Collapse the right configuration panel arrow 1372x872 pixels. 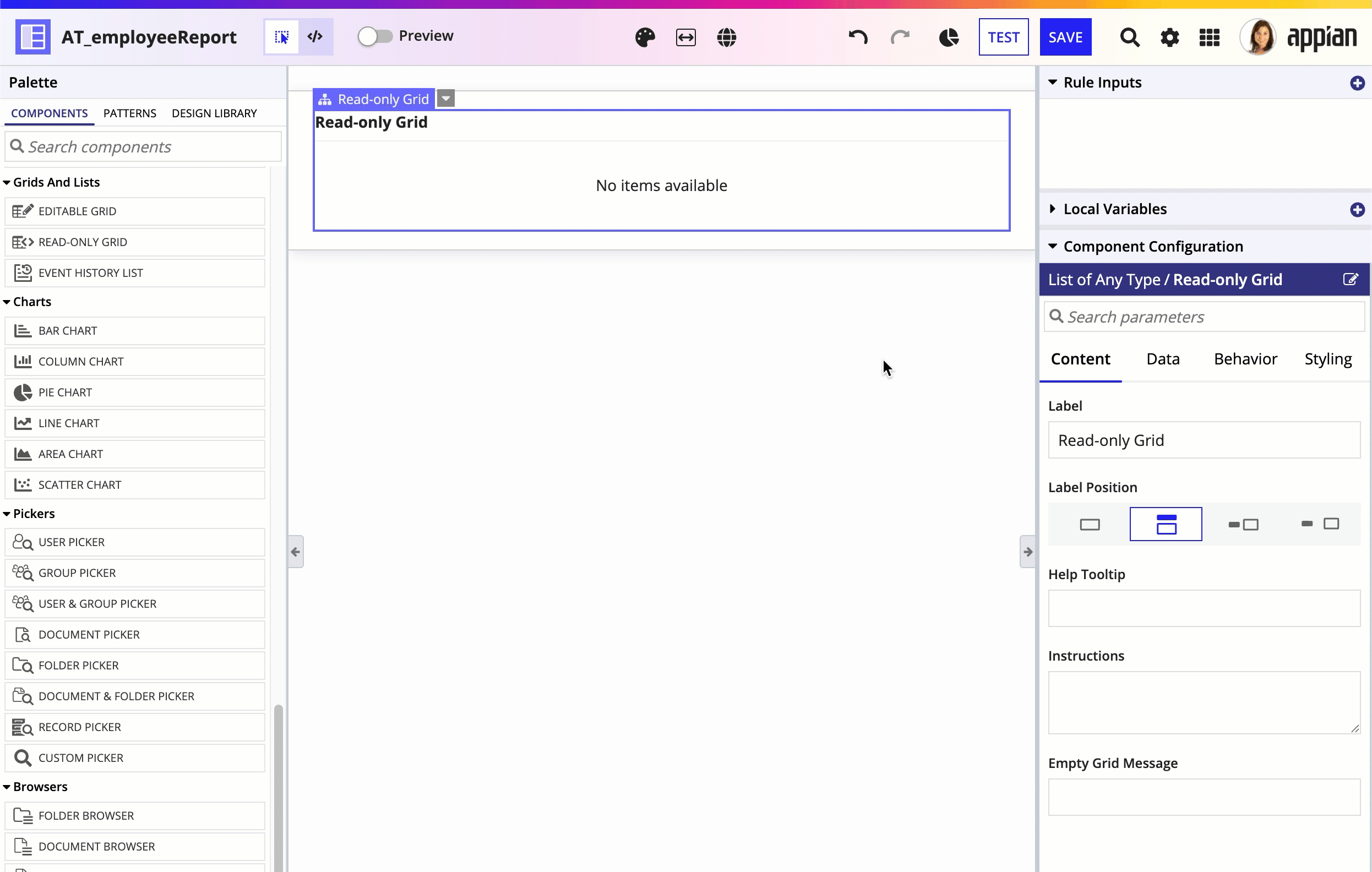[1027, 552]
